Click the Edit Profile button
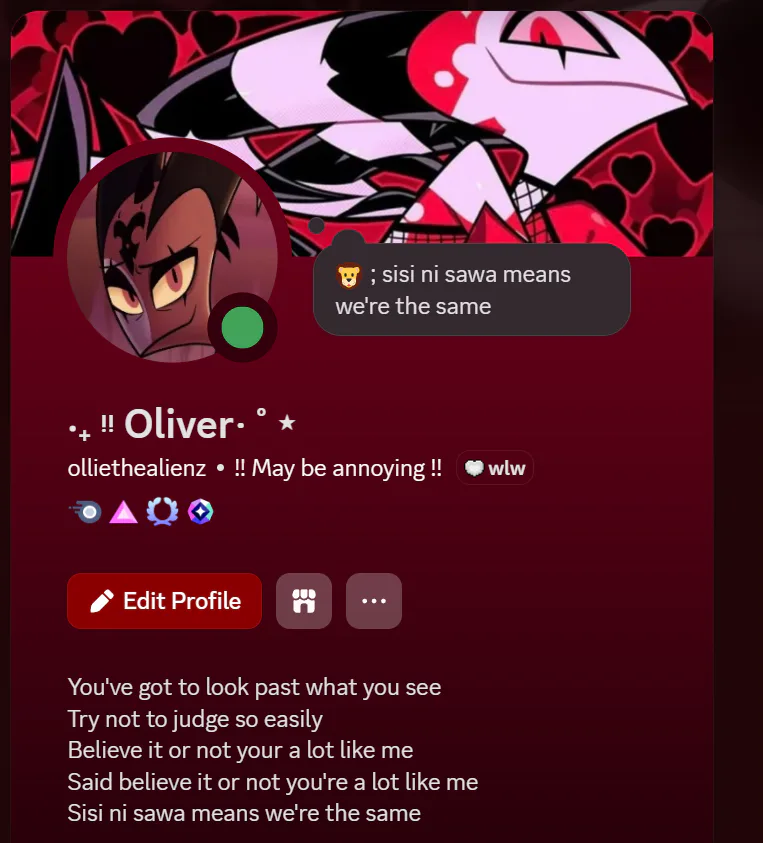Viewport: 763px width, 843px height. (165, 601)
